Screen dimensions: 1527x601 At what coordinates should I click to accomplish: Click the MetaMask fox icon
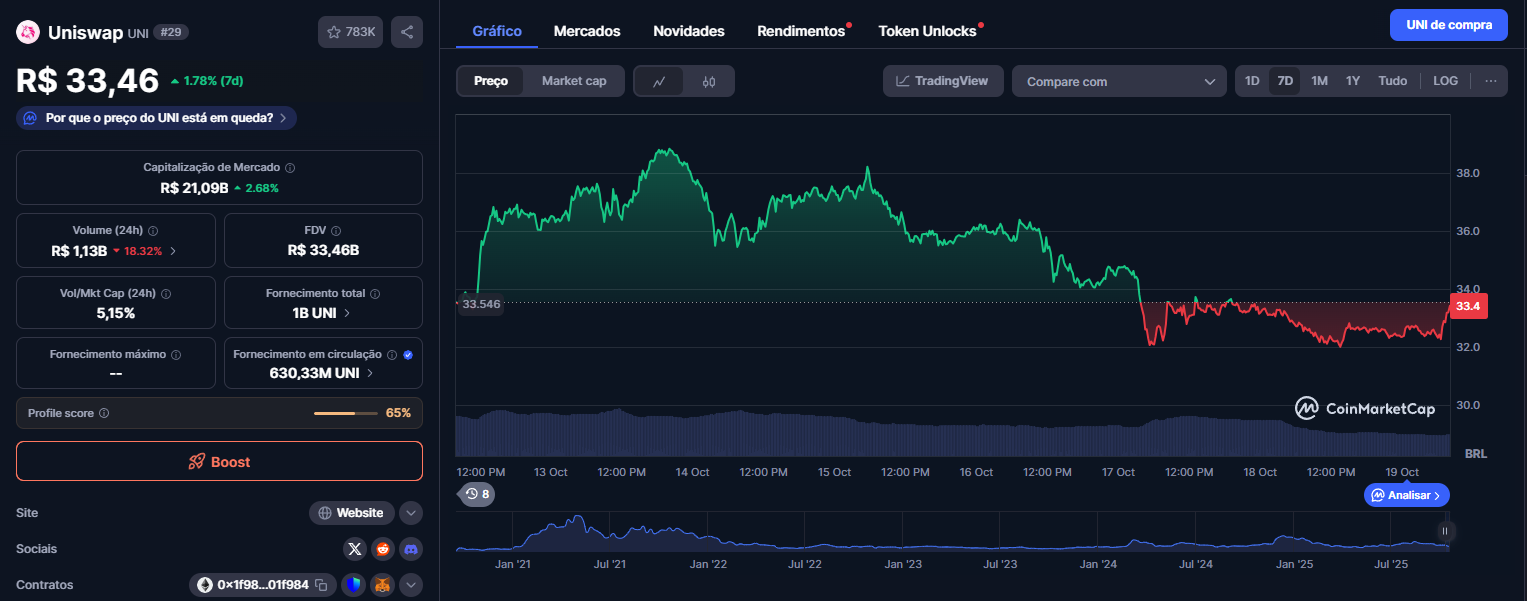coord(382,585)
